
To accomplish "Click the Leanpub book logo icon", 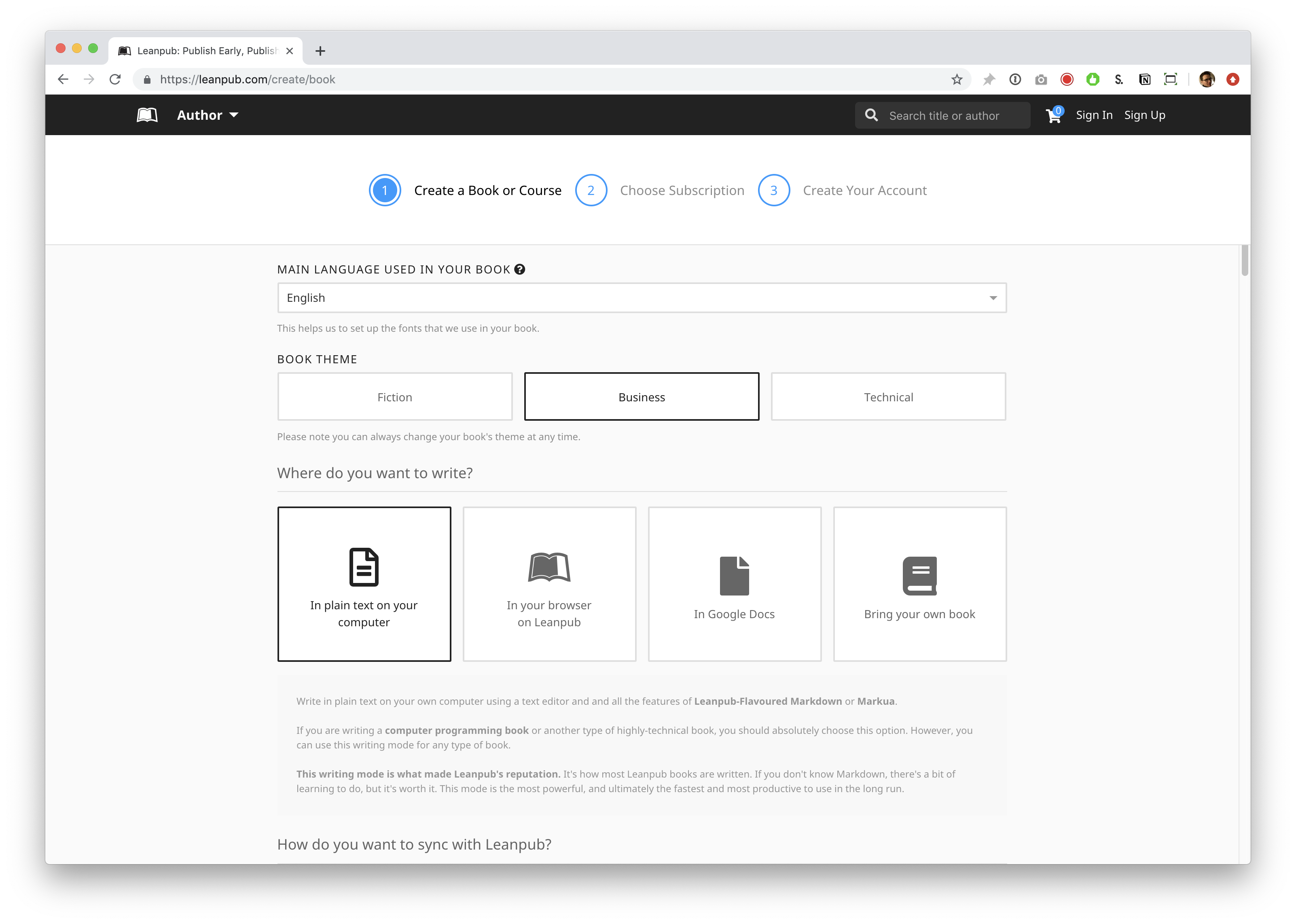I will [x=147, y=115].
